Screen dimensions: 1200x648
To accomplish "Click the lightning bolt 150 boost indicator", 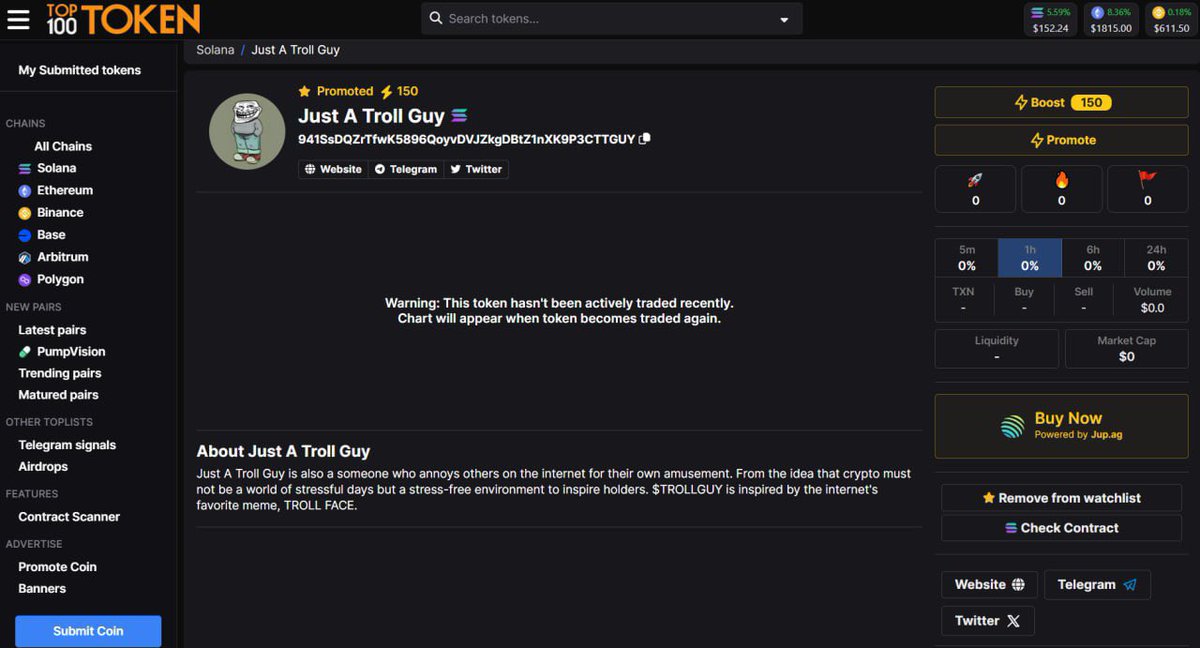I will [x=399, y=91].
